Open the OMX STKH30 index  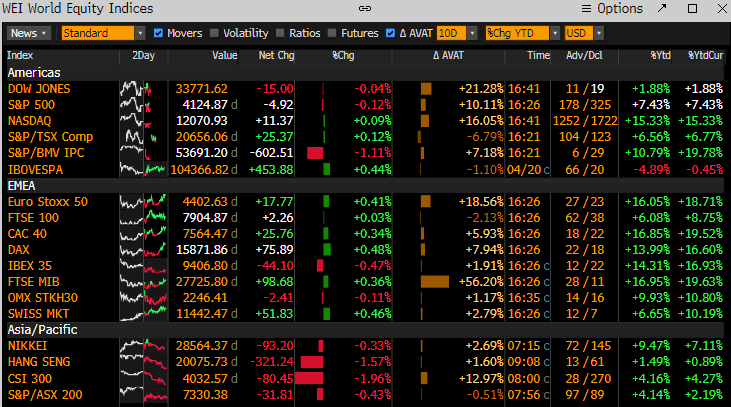point(42,298)
